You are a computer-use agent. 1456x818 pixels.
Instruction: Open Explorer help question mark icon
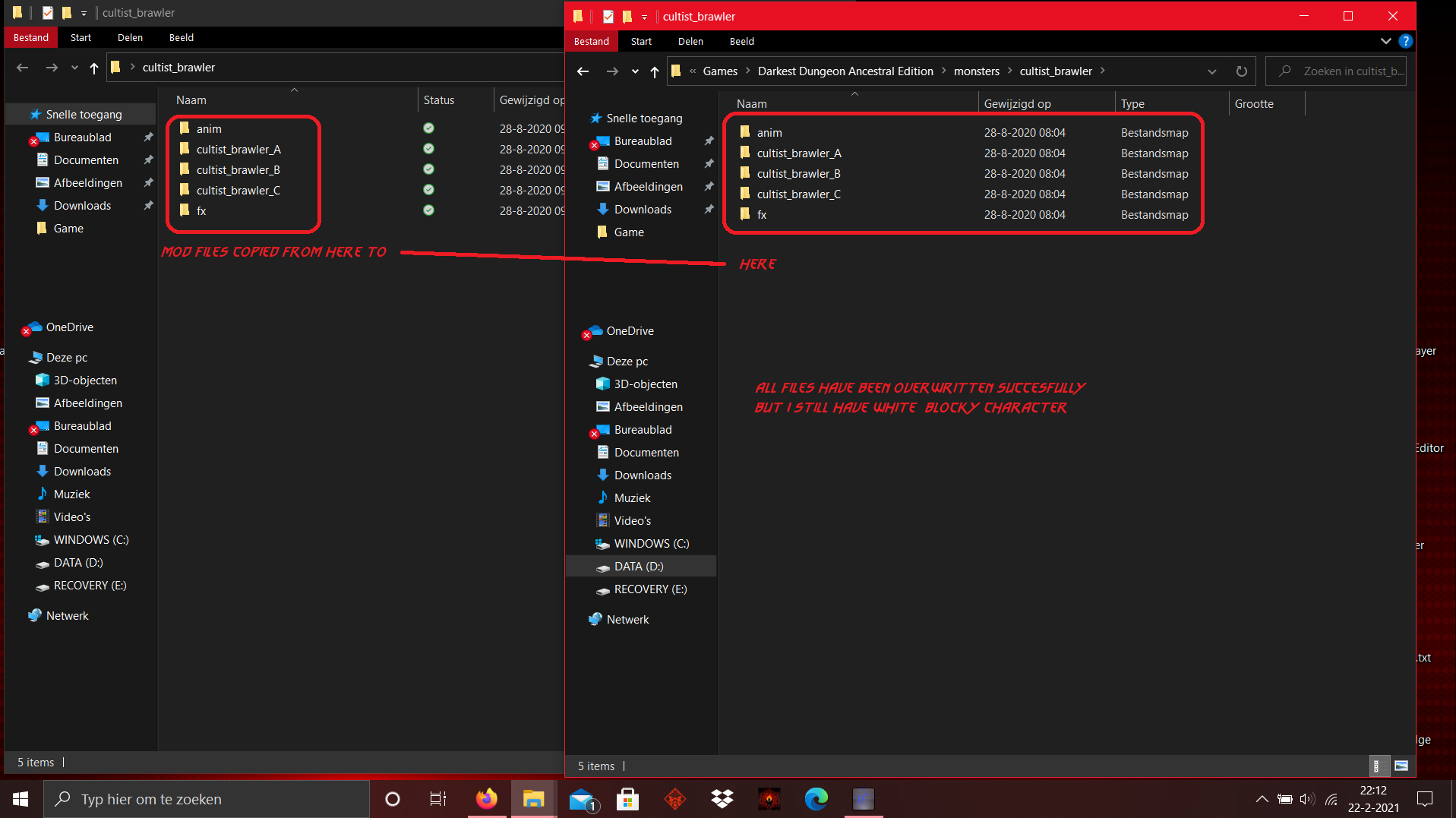[1405, 41]
